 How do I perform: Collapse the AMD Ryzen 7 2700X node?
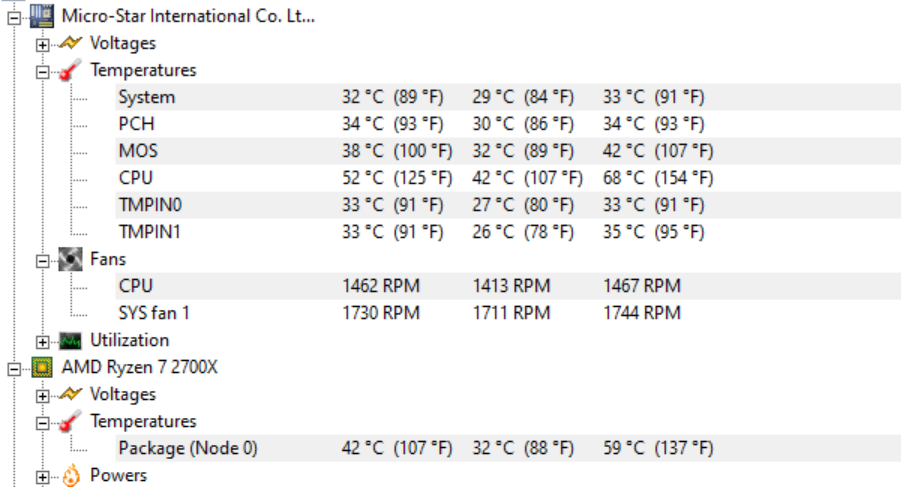pos(14,369)
